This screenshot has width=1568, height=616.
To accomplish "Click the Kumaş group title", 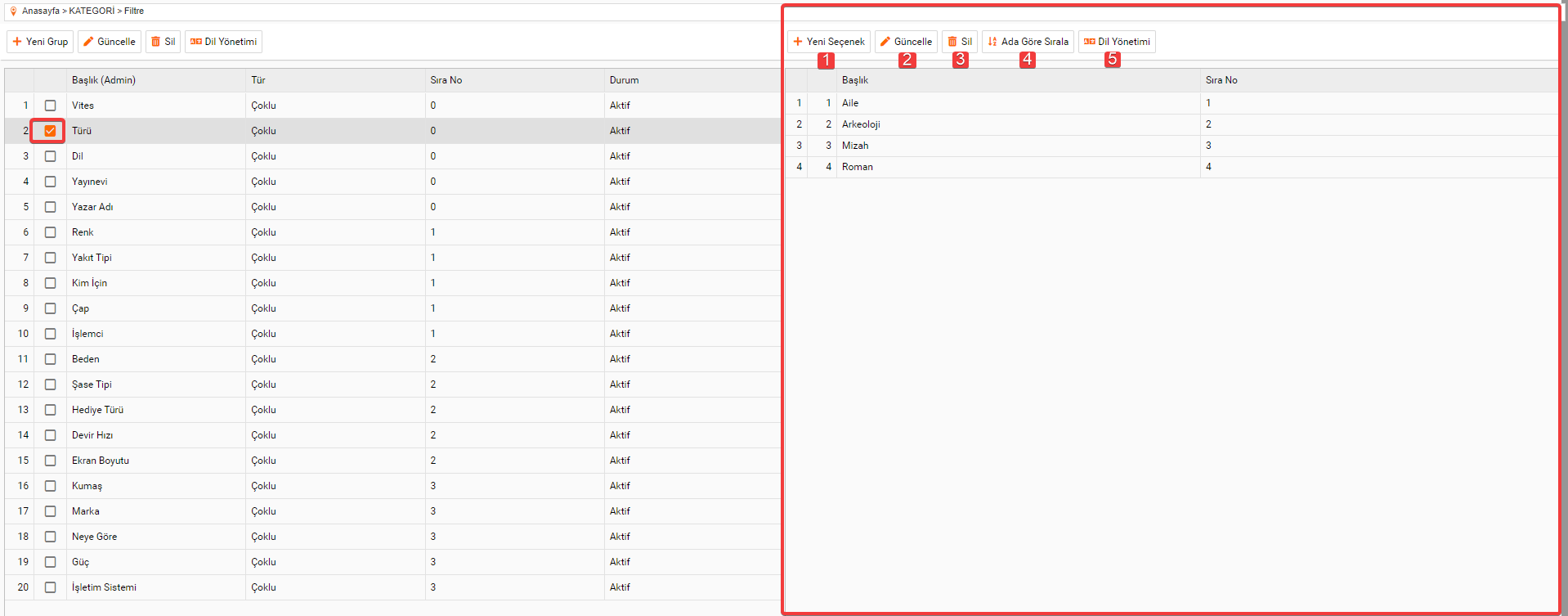I will coord(87,486).
